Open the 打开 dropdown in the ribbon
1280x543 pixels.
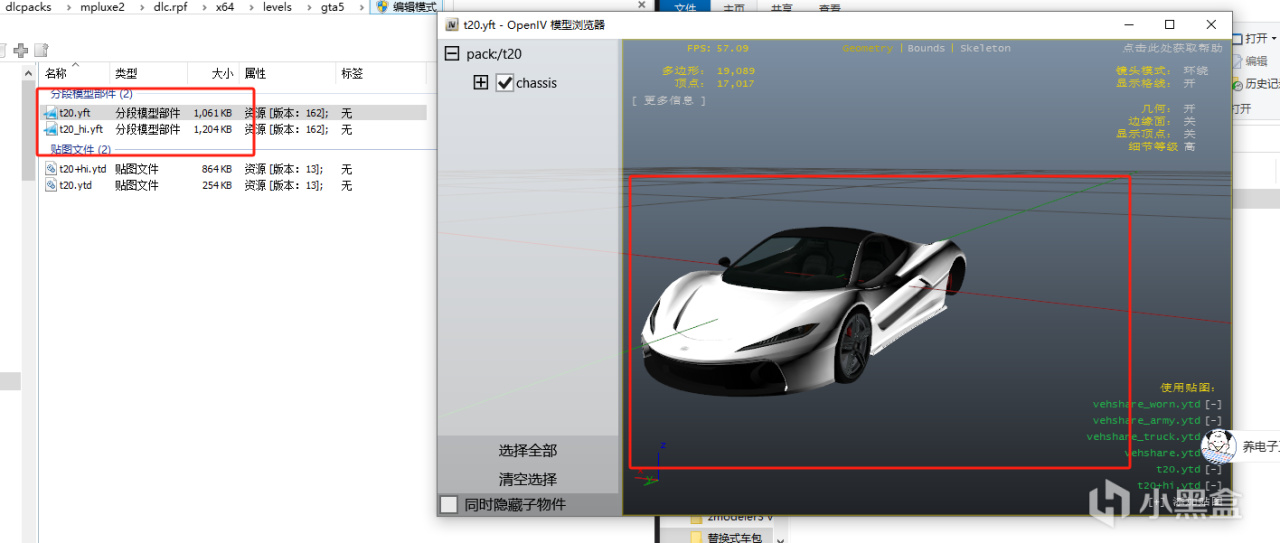point(1261,39)
